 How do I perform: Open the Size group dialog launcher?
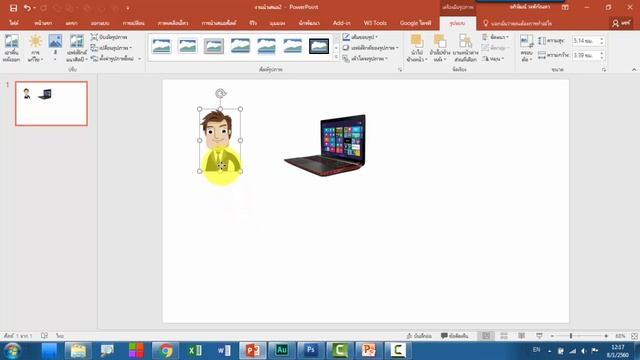point(604,70)
